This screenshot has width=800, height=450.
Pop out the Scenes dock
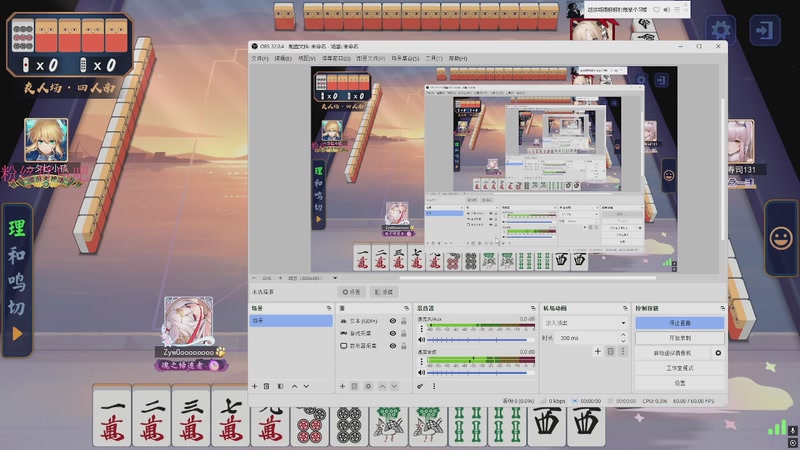point(329,308)
